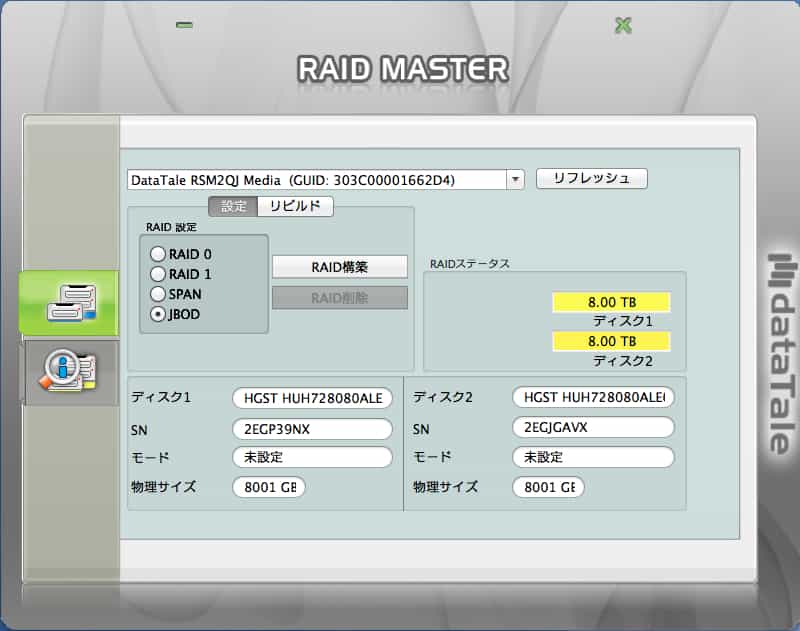Screen dimensions: 800x631
Task: Click the リフレッシュ button
Action: 592,179
